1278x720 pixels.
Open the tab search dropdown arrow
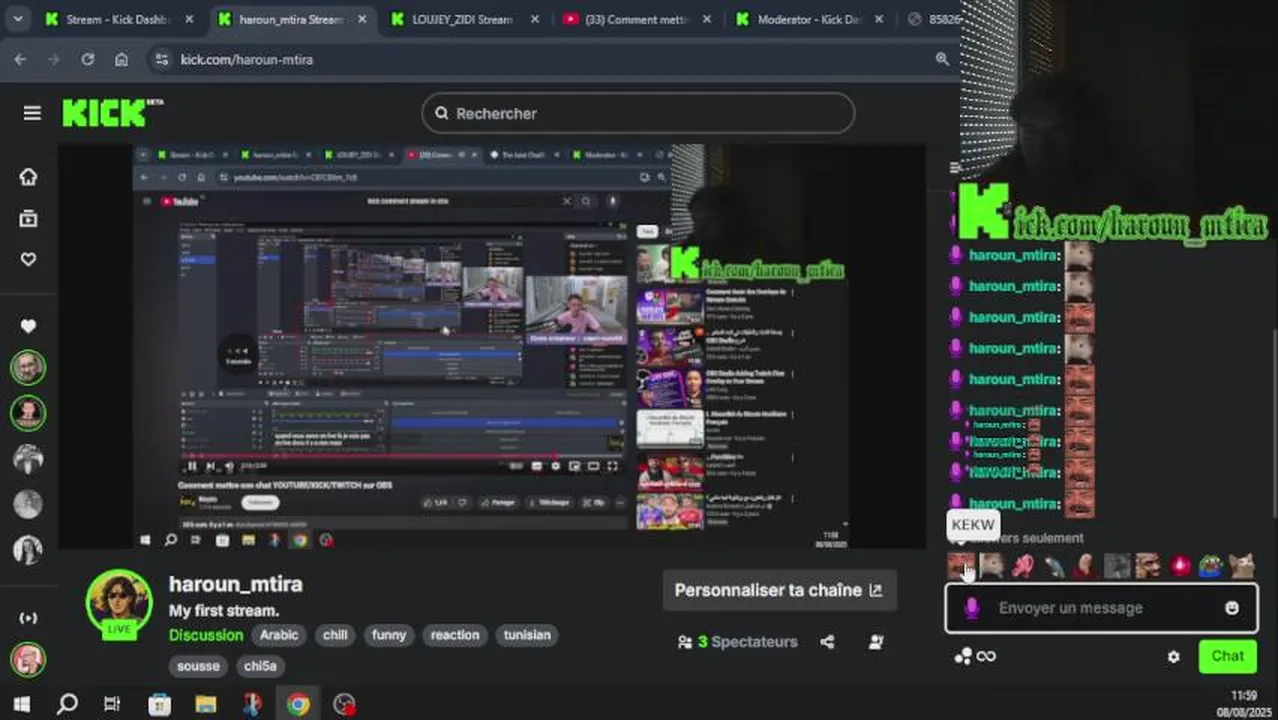coord(18,19)
